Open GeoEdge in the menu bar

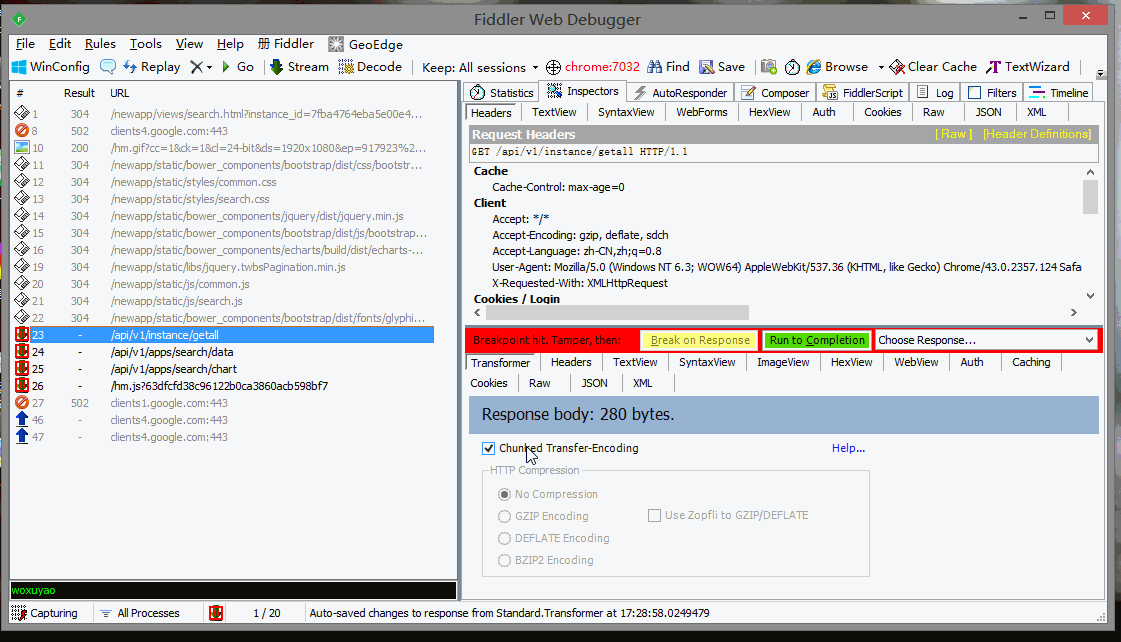365,44
